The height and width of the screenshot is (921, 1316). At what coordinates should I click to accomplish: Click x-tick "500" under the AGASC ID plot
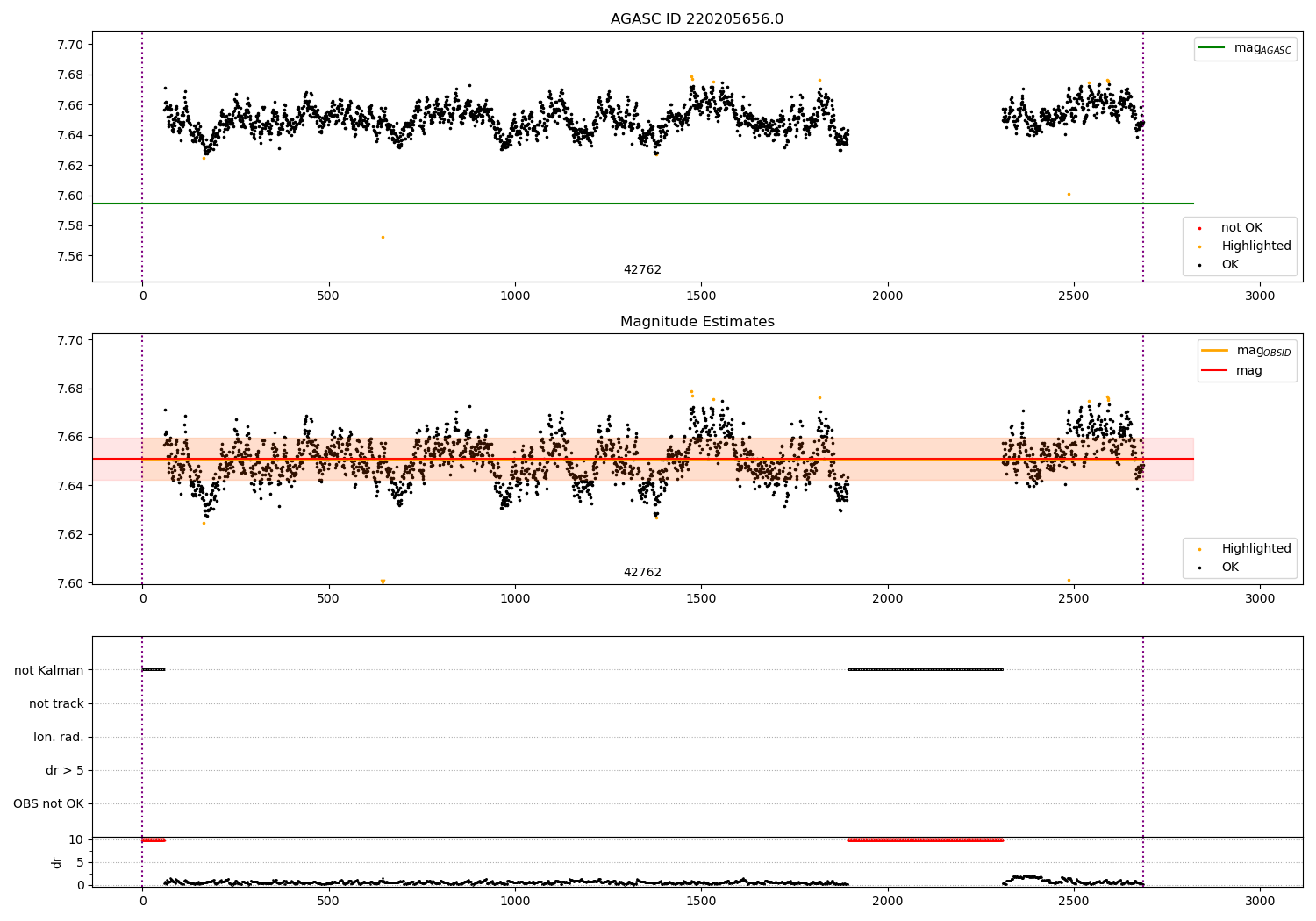point(328,296)
